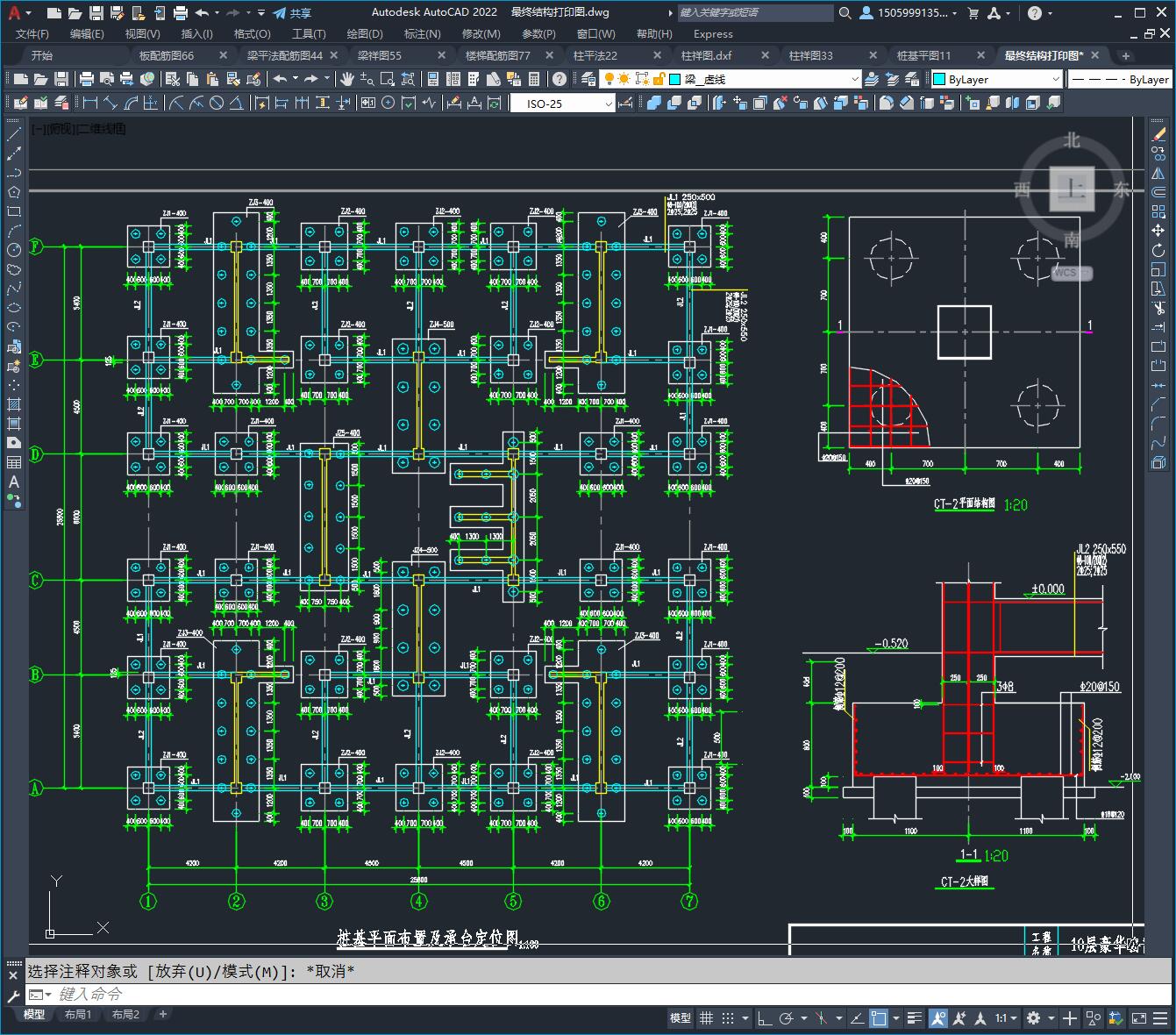Switch to the 布局1 layout tab
The image size is (1176, 1035).
click(x=78, y=1014)
